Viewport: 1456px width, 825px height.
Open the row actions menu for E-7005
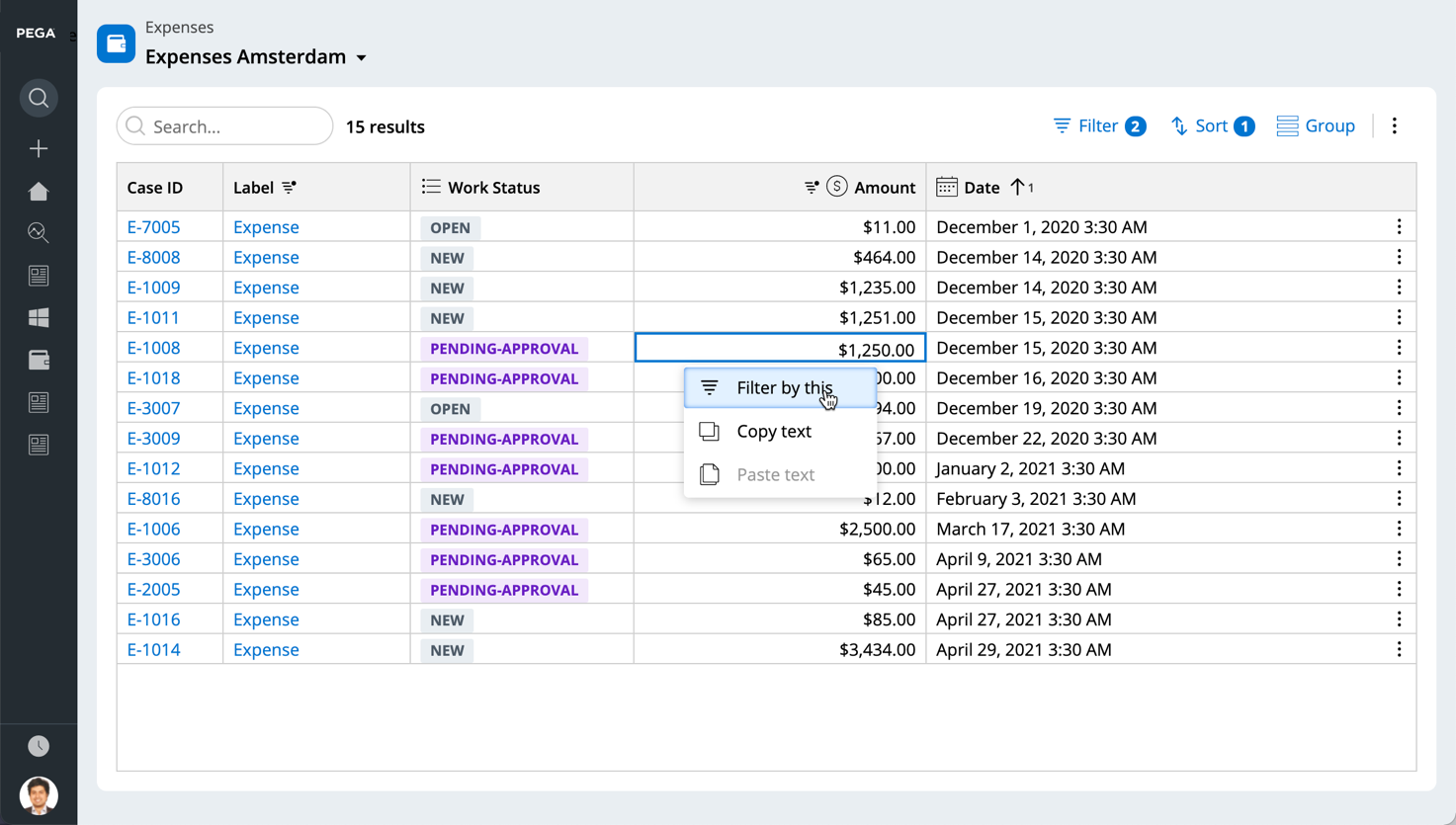coord(1400,226)
